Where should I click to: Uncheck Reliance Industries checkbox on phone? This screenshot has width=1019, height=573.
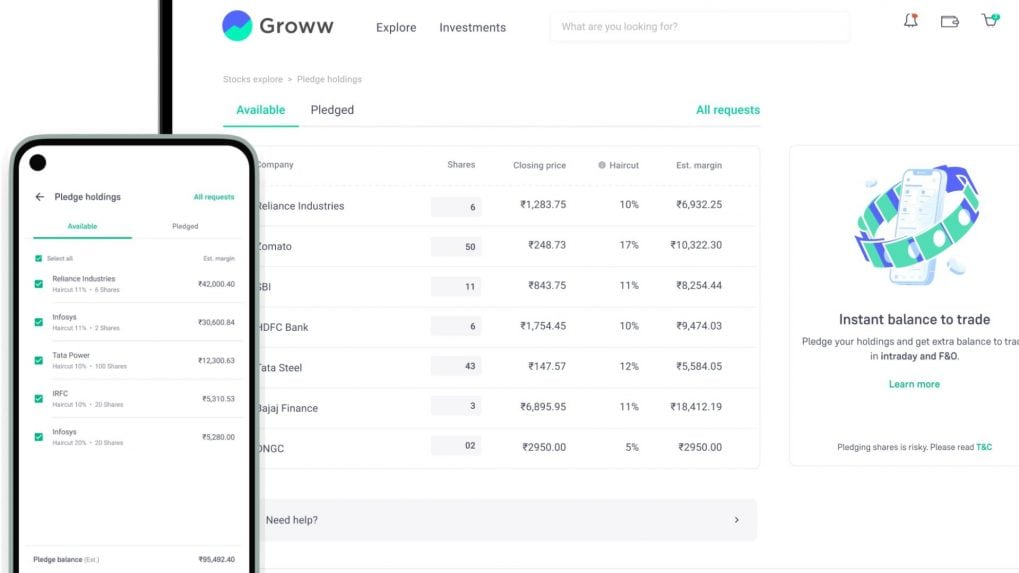(x=38, y=284)
